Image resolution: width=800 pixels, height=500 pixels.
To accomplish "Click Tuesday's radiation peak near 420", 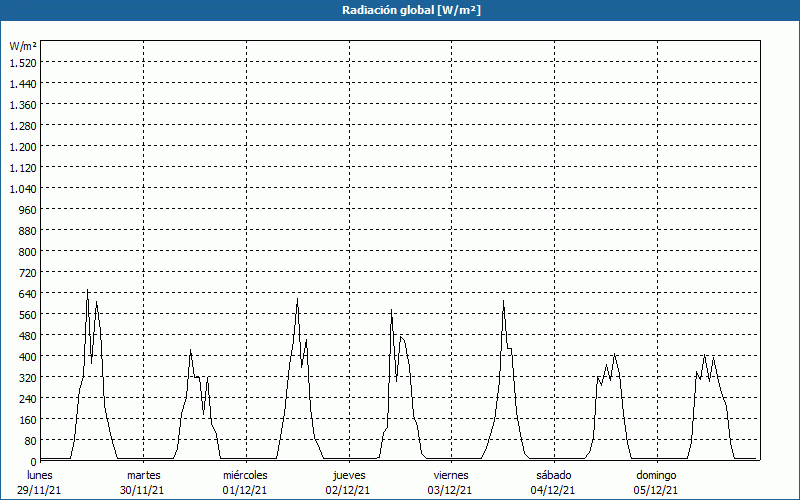I will [190, 350].
